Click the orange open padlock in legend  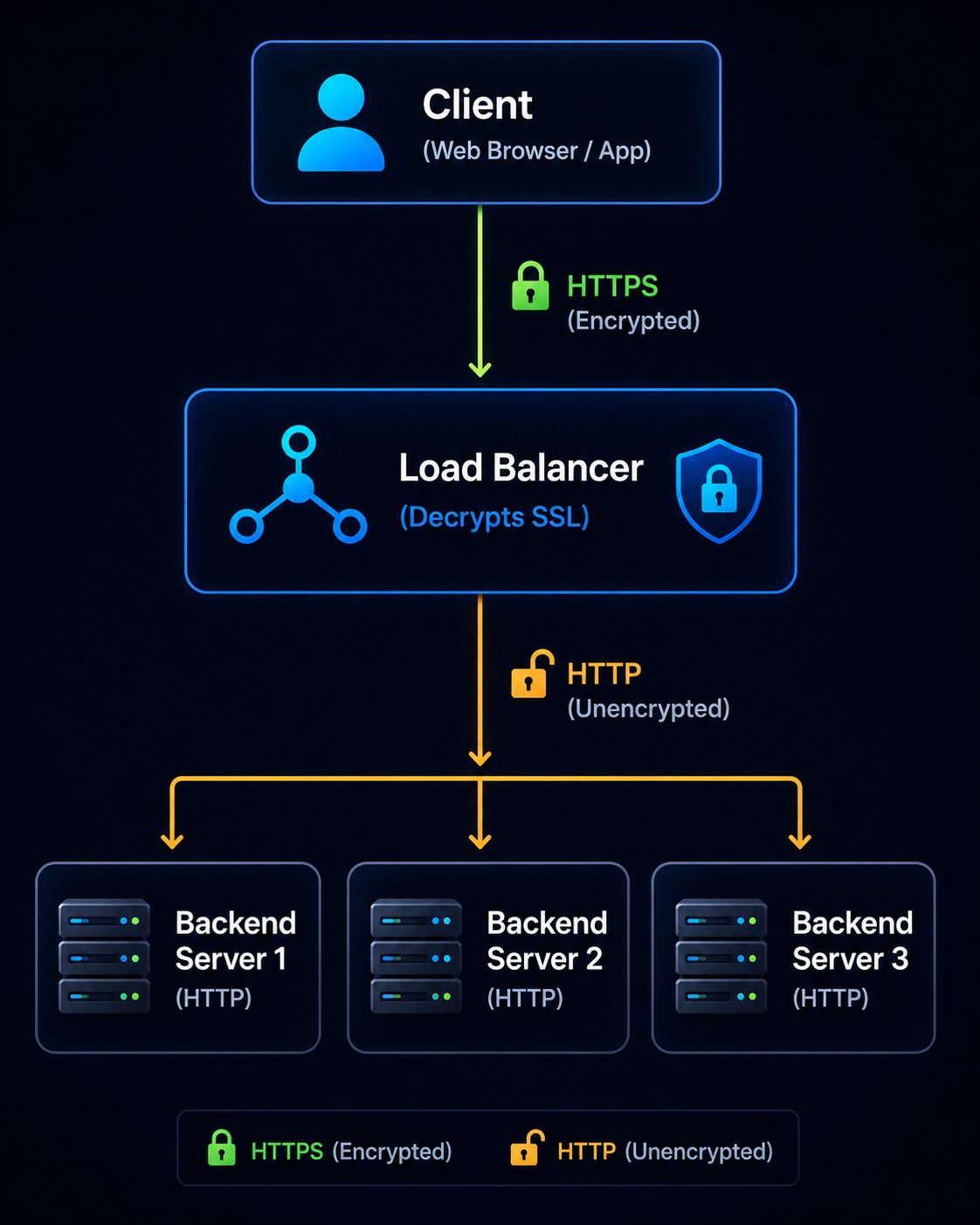(x=528, y=1148)
